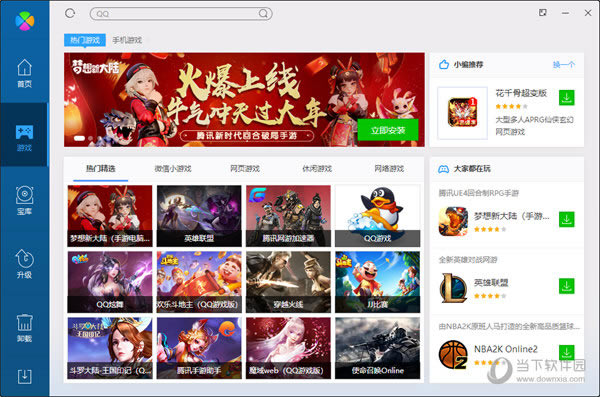Click the thumbs-up icon next to 小编推荐
This screenshot has width=600, height=397.
[x=443, y=64]
